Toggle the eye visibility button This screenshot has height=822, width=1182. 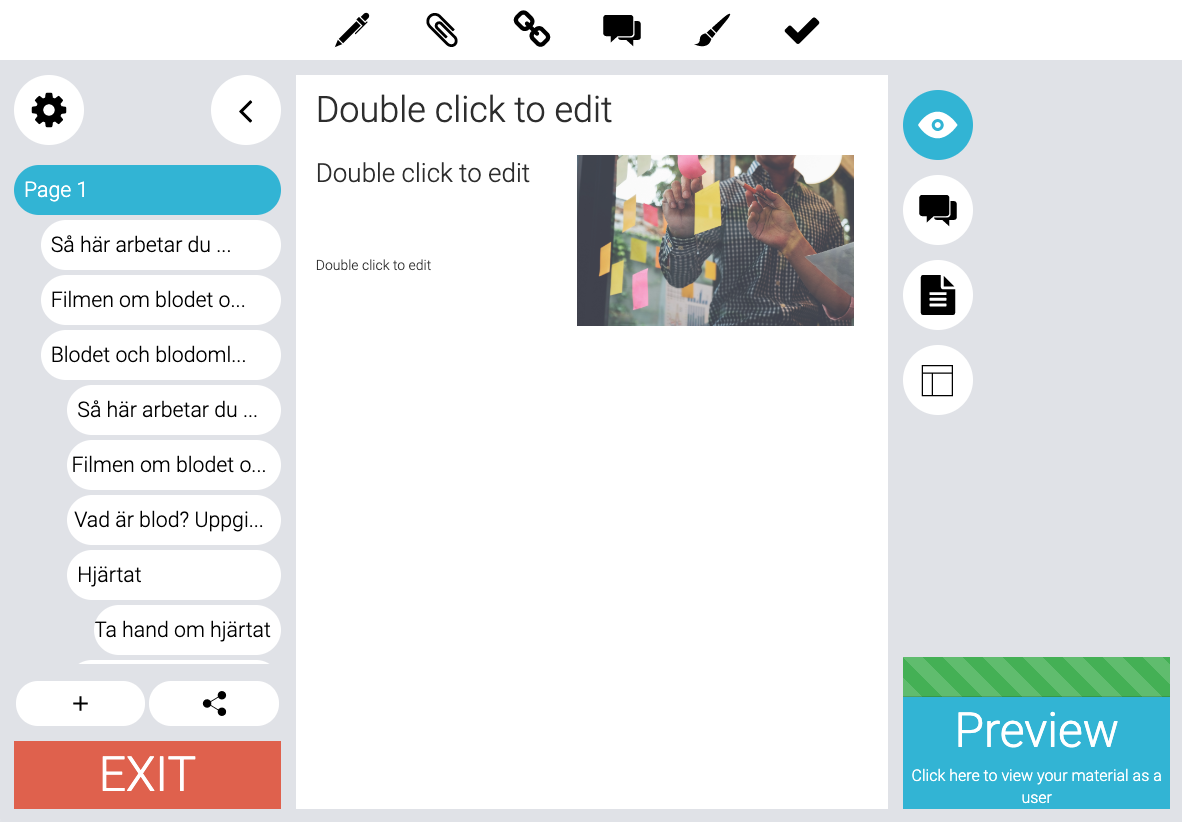click(x=938, y=125)
